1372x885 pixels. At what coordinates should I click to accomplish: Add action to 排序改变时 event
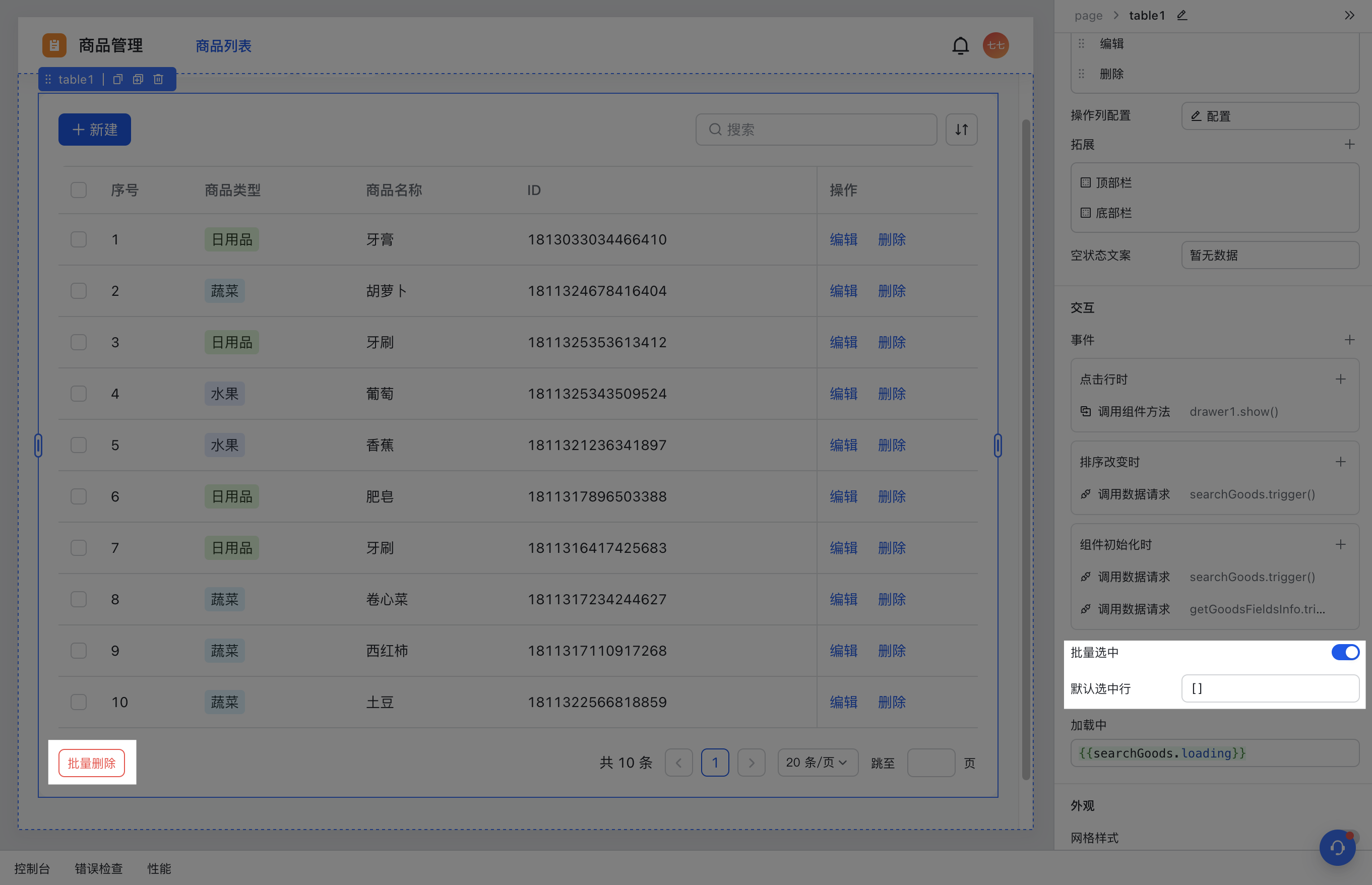tap(1340, 462)
